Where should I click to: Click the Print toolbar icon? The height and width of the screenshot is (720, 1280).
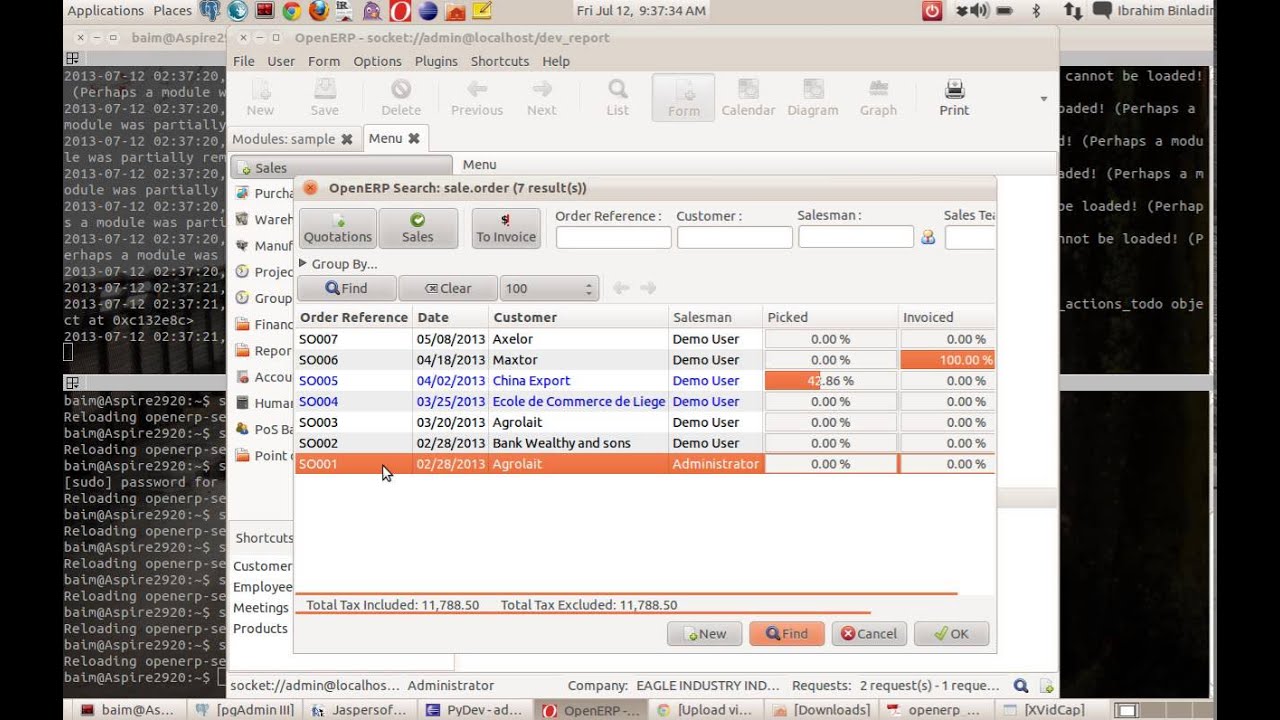point(954,97)
